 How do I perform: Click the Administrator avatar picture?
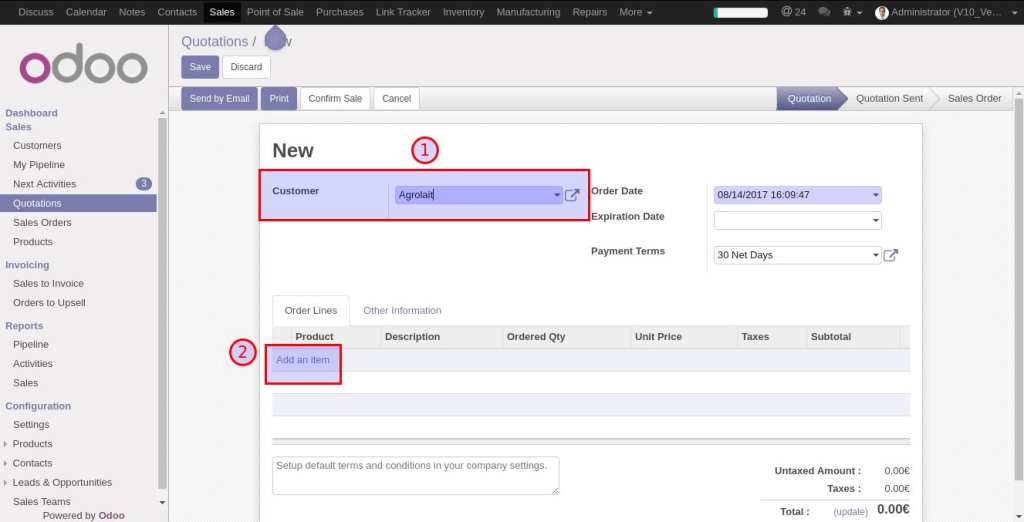pyautogui.click(x=881, y=12)
